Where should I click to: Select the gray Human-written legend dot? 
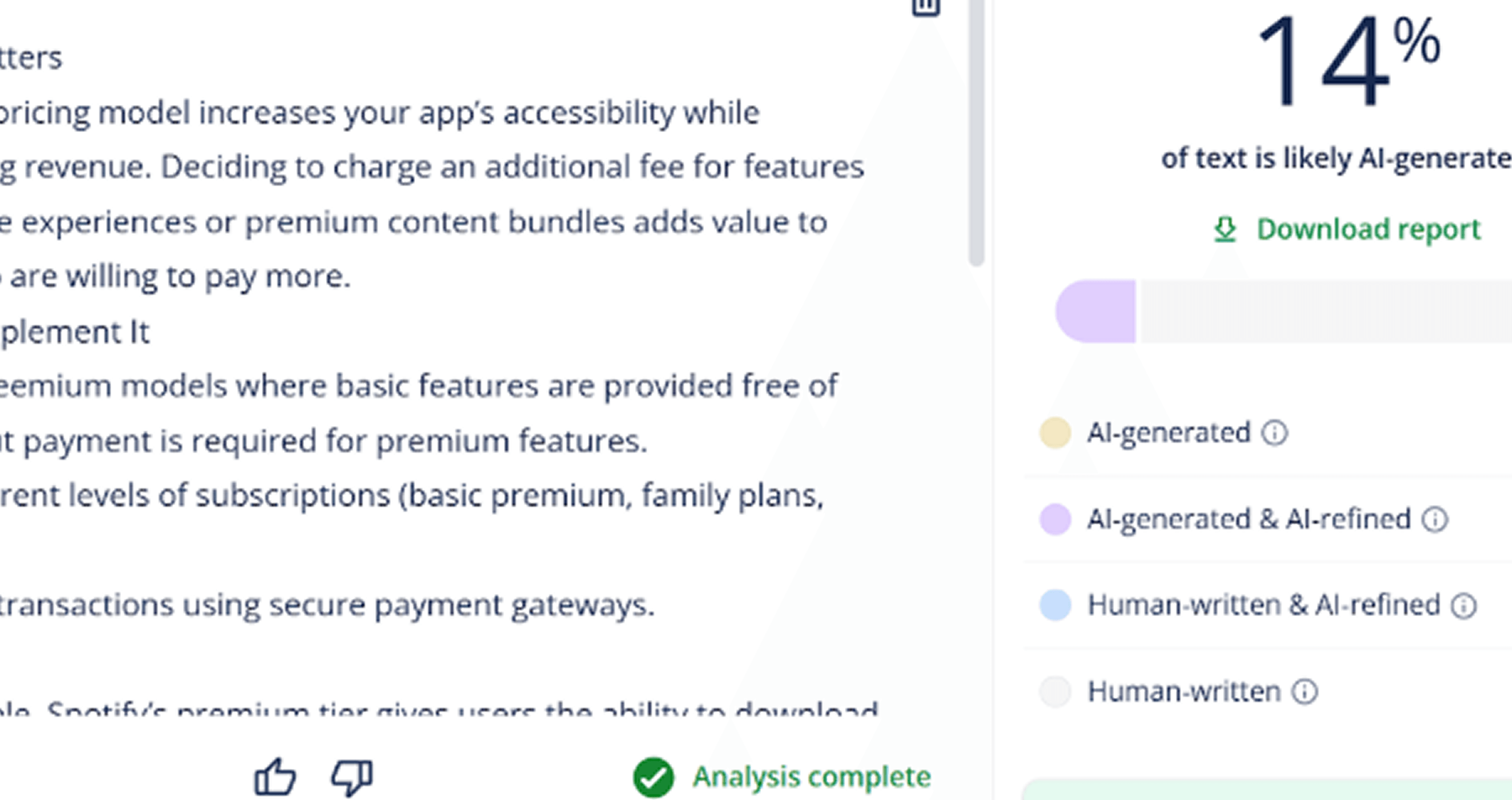coord(1055,692)
